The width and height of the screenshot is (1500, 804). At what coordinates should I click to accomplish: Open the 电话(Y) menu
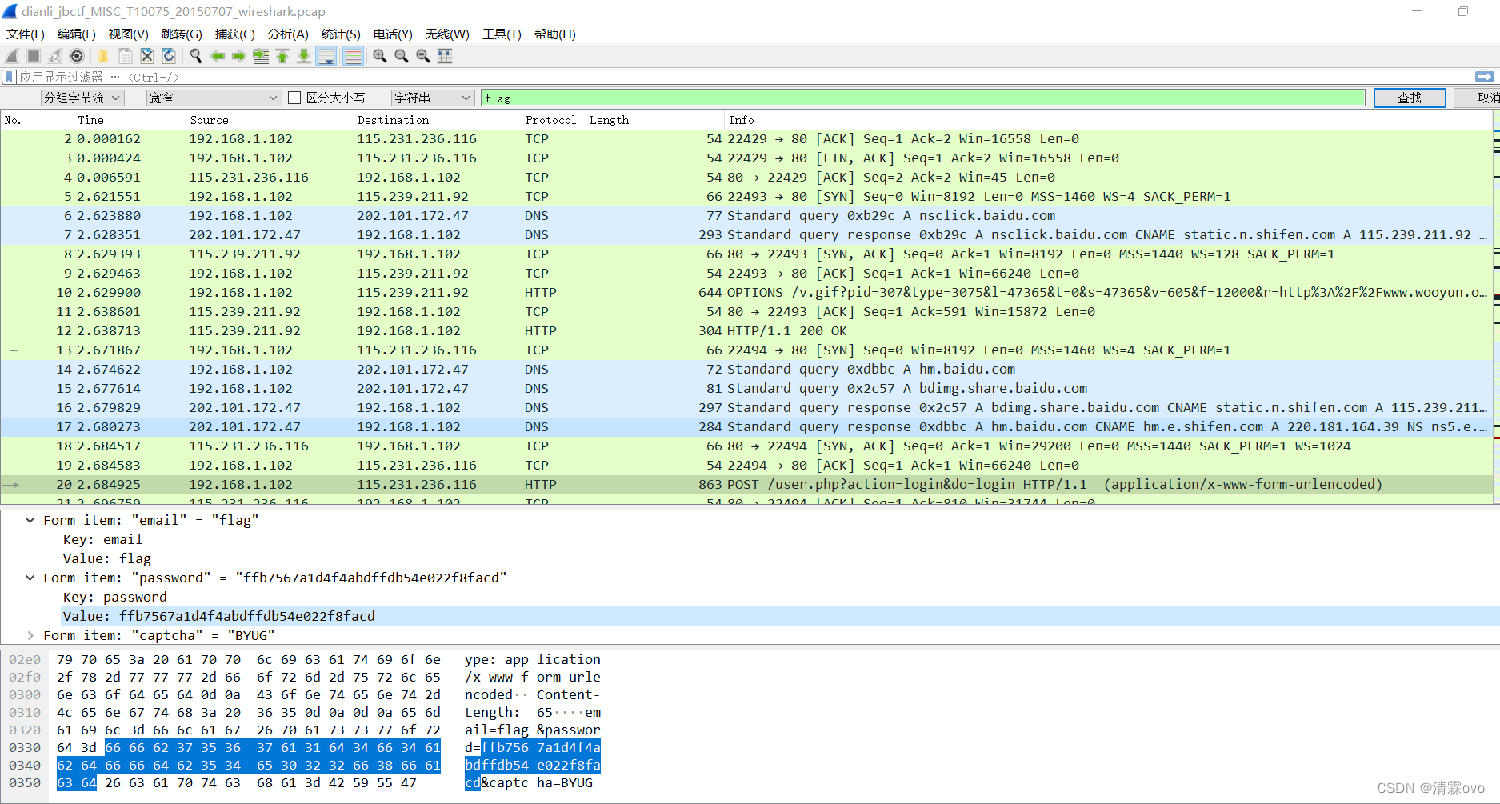(x=393, y=34)
